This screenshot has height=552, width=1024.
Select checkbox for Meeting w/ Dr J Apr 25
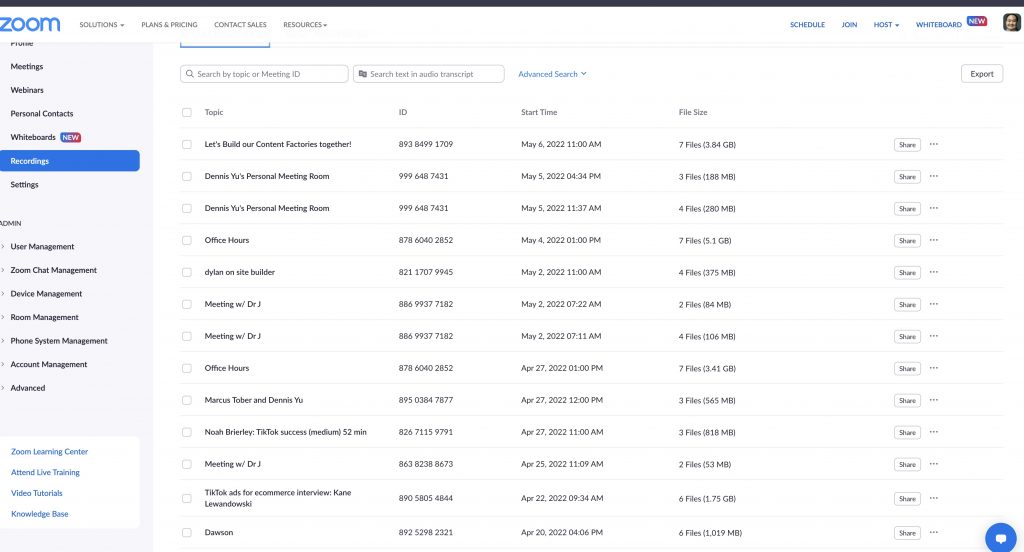tap(187, 464)
